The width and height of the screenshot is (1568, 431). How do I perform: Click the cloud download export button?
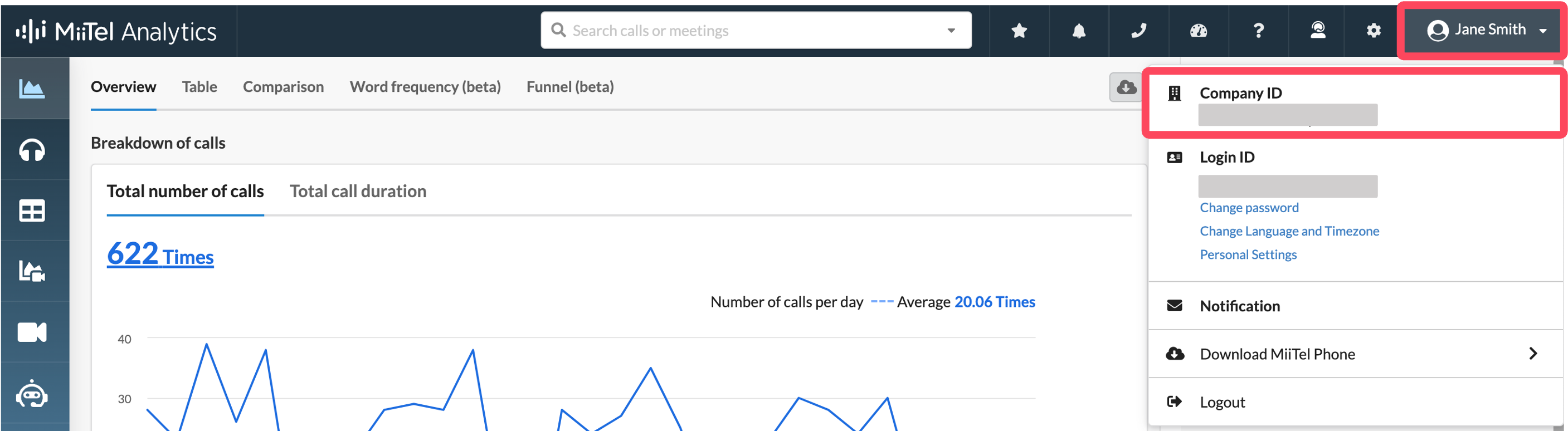pyautogui.click(x=1126, y=87)
